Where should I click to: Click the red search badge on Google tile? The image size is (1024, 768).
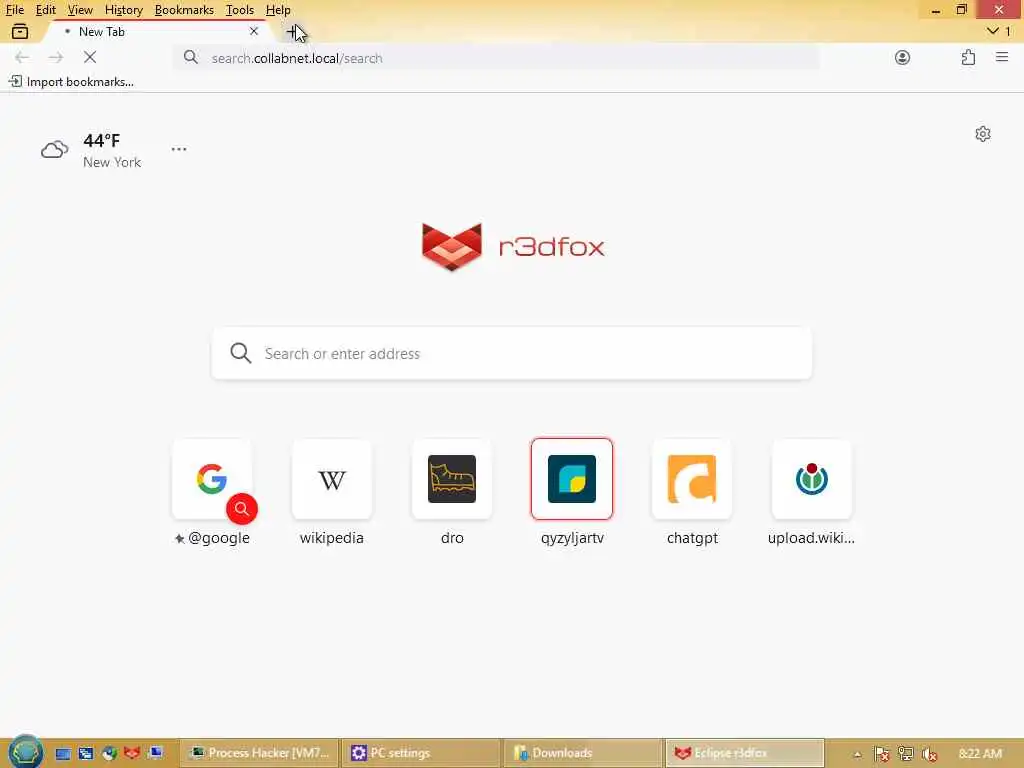coord(242,509)
